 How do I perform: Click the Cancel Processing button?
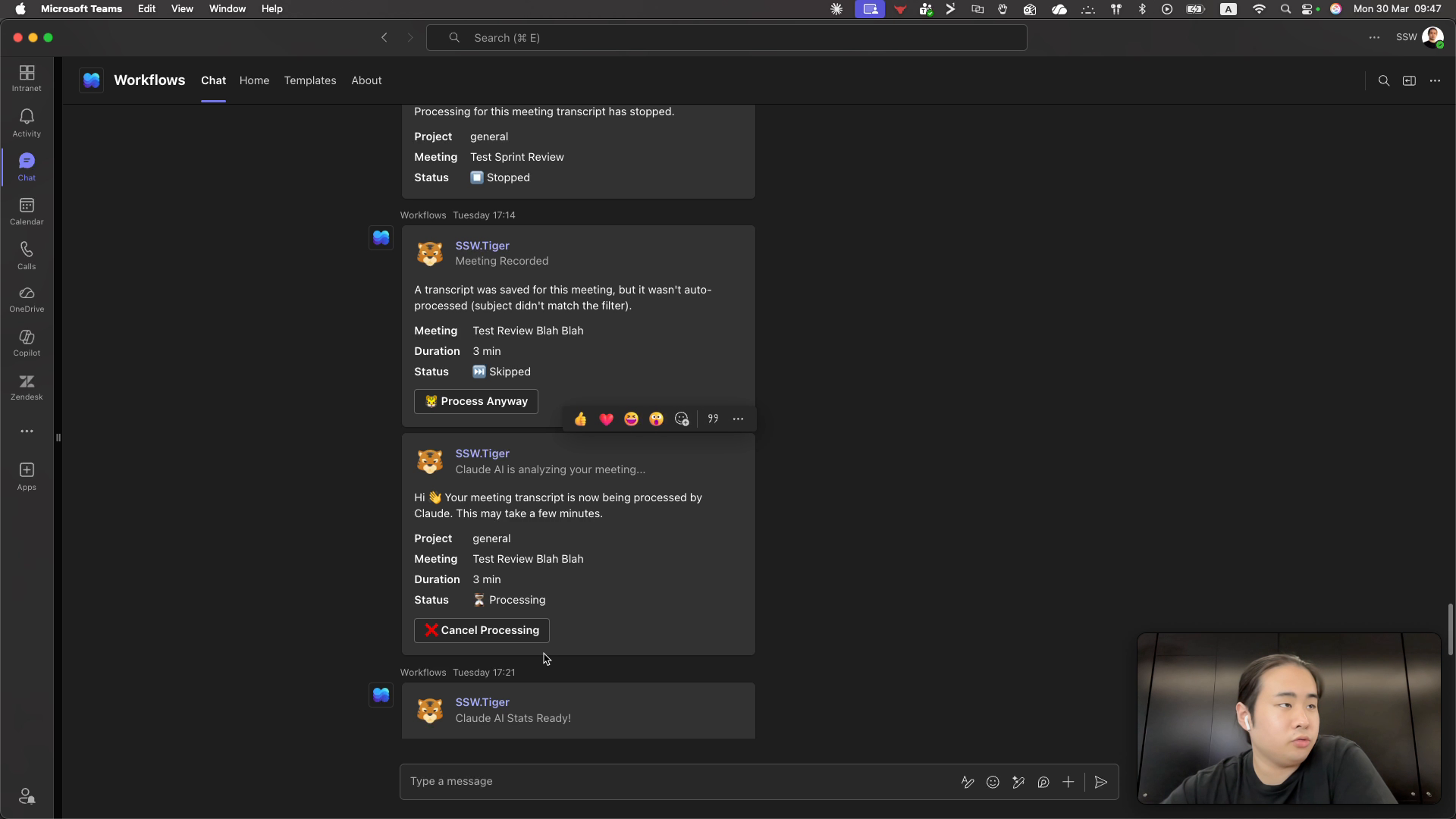coord(482,630)
